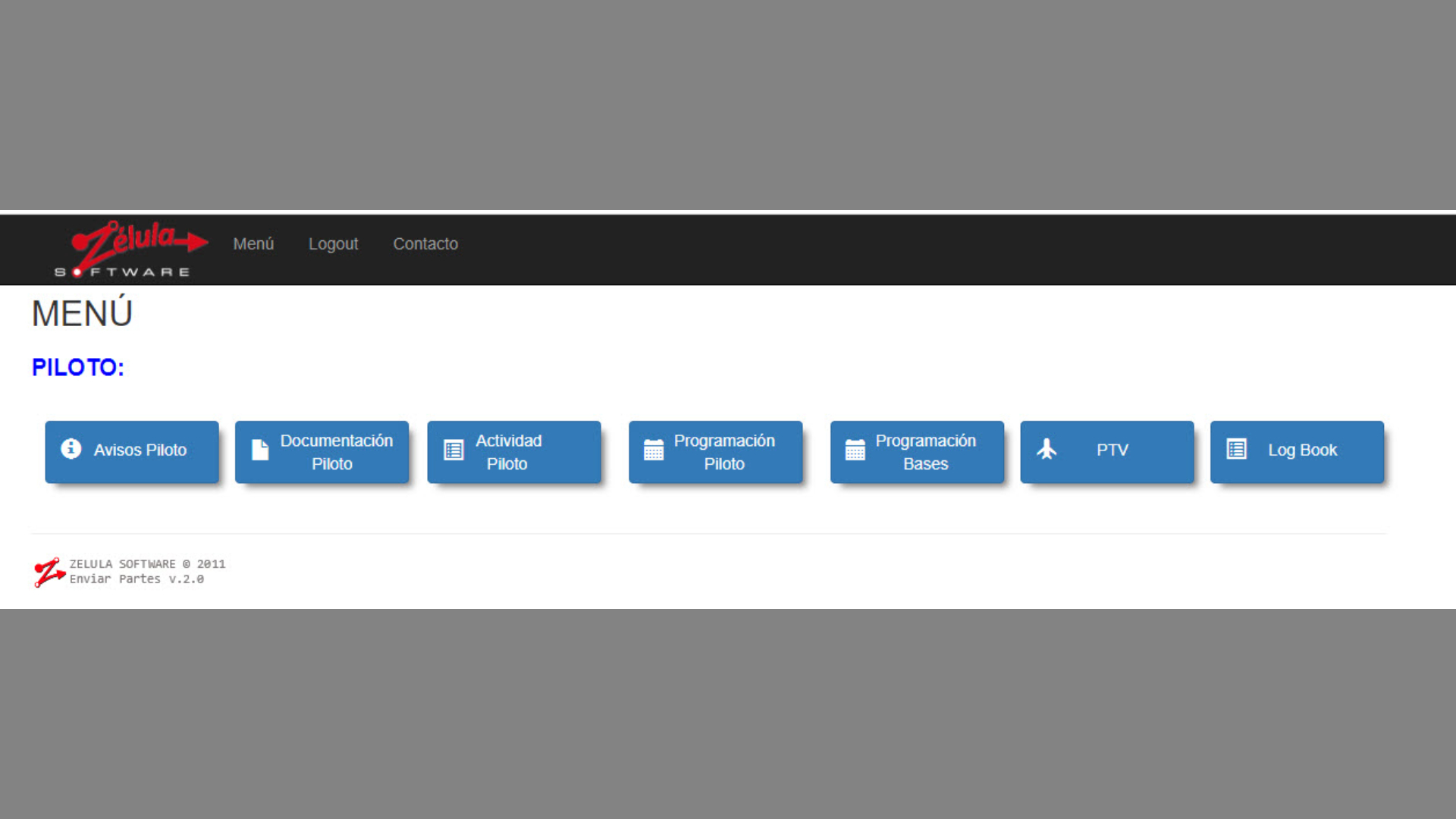Click the calendar icon on Programación Piloto
This screenshot has width=1456, height=819.
point(654,450)
